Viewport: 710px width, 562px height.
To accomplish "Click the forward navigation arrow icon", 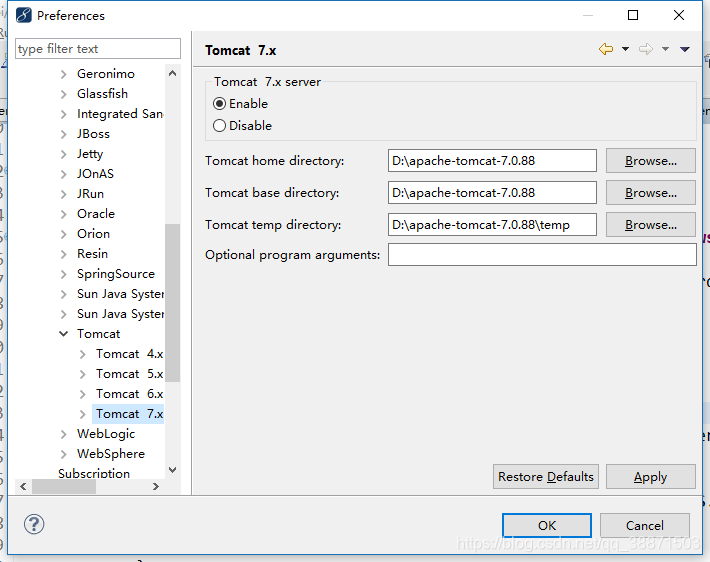I will pyautogui.click(x=646, y=48).
